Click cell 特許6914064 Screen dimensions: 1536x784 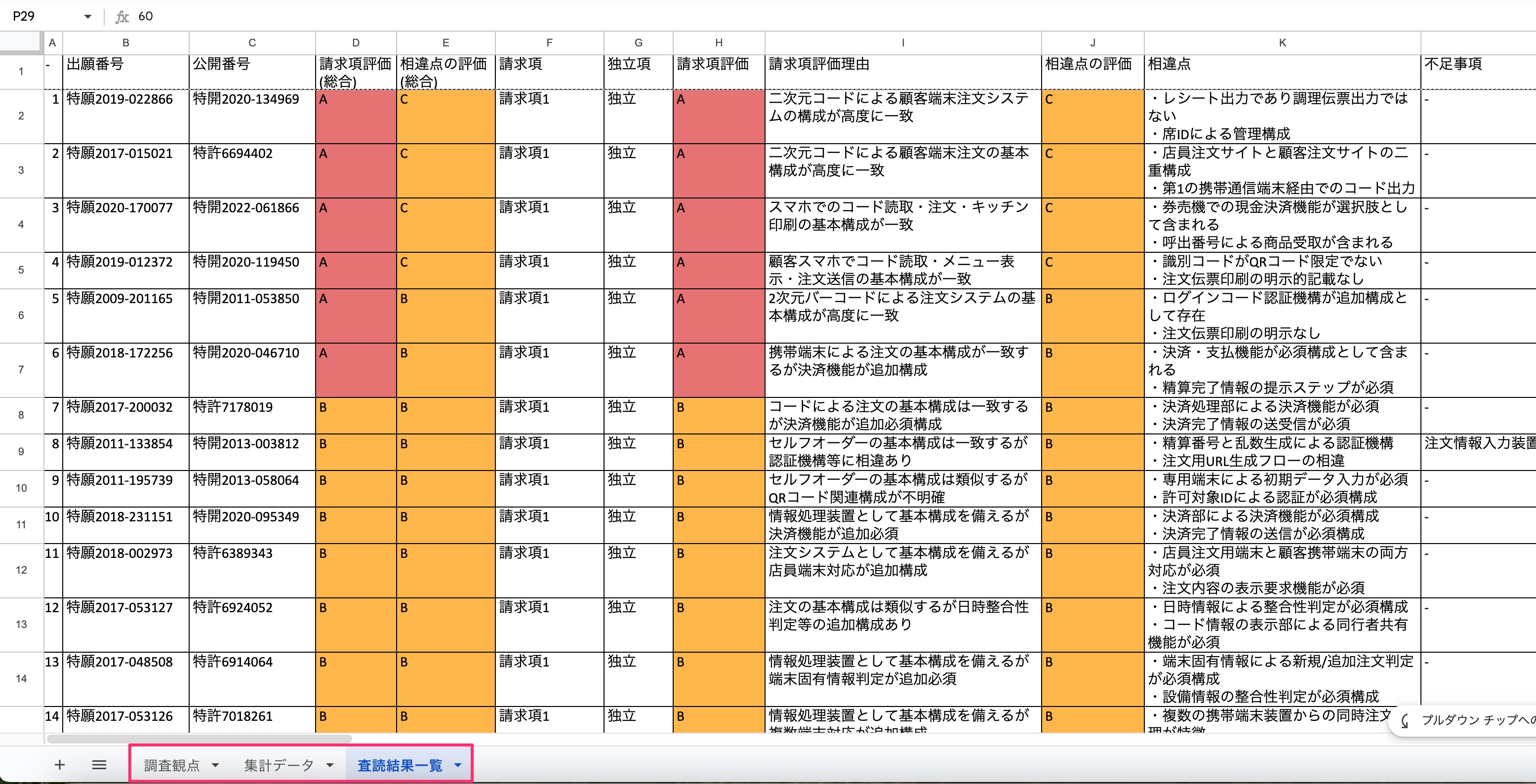[252, 679]
